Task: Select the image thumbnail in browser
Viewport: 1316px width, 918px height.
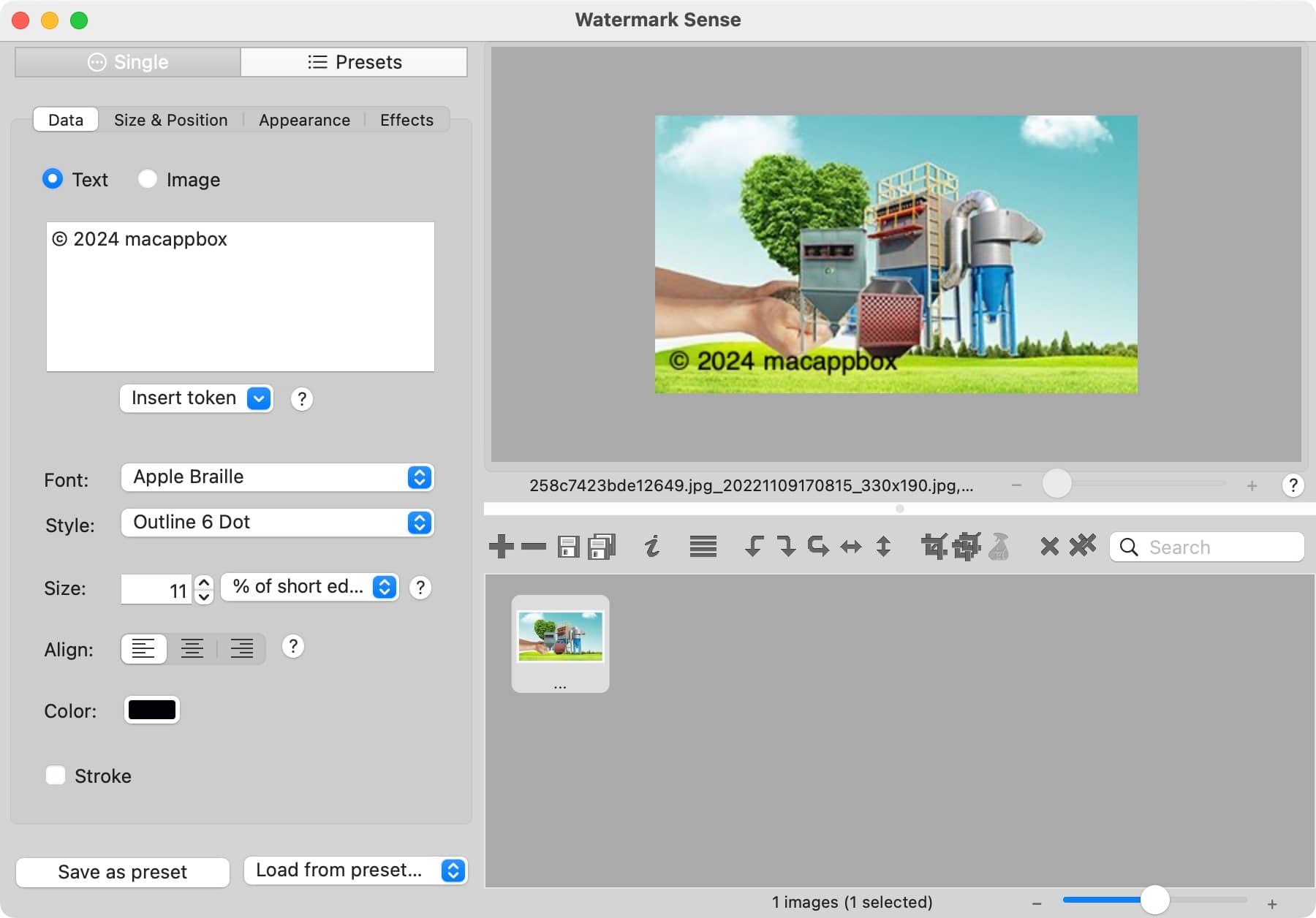Action: click(560, 643)
